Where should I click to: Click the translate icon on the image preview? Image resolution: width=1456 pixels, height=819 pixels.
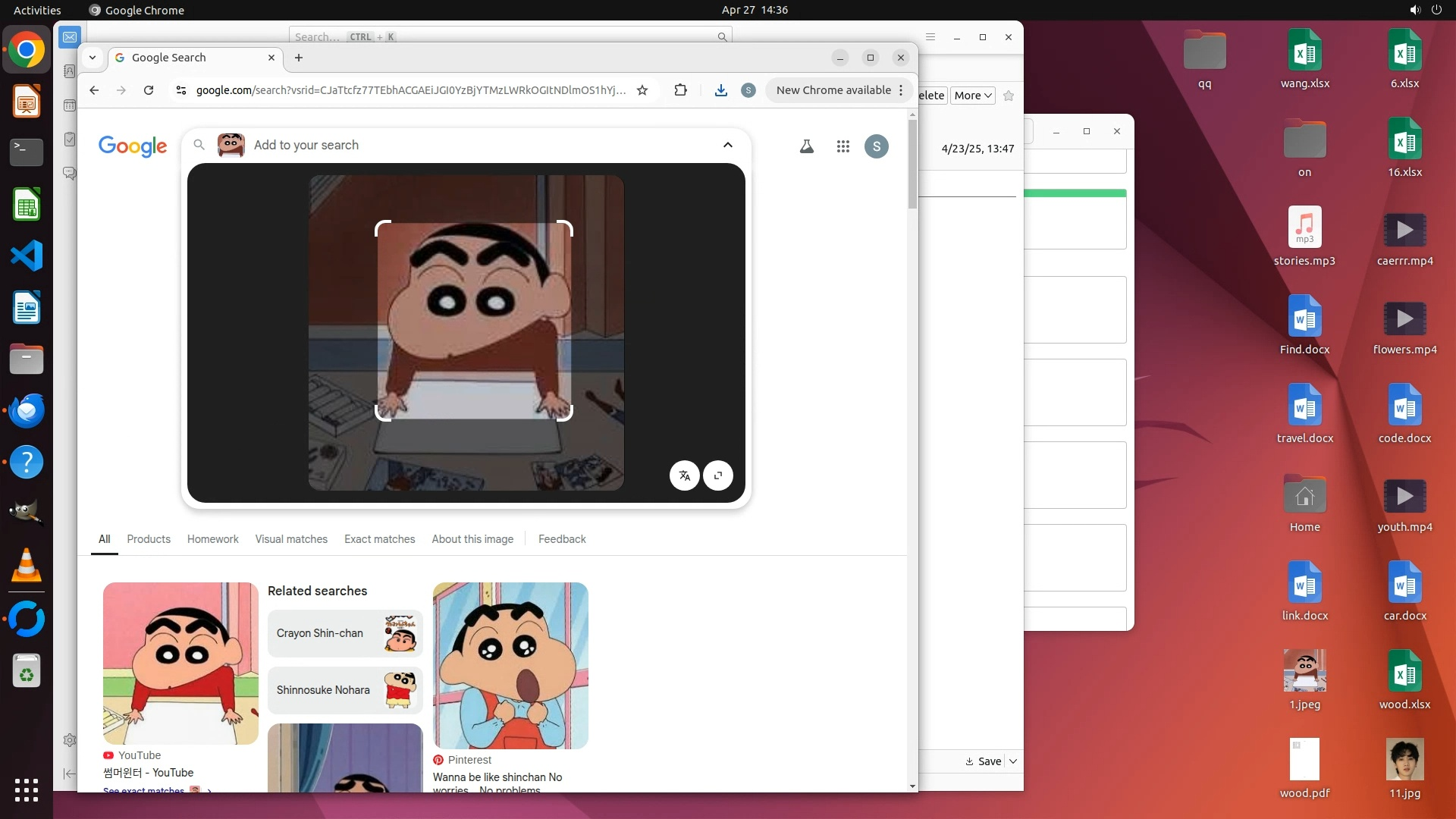[684, 475]
